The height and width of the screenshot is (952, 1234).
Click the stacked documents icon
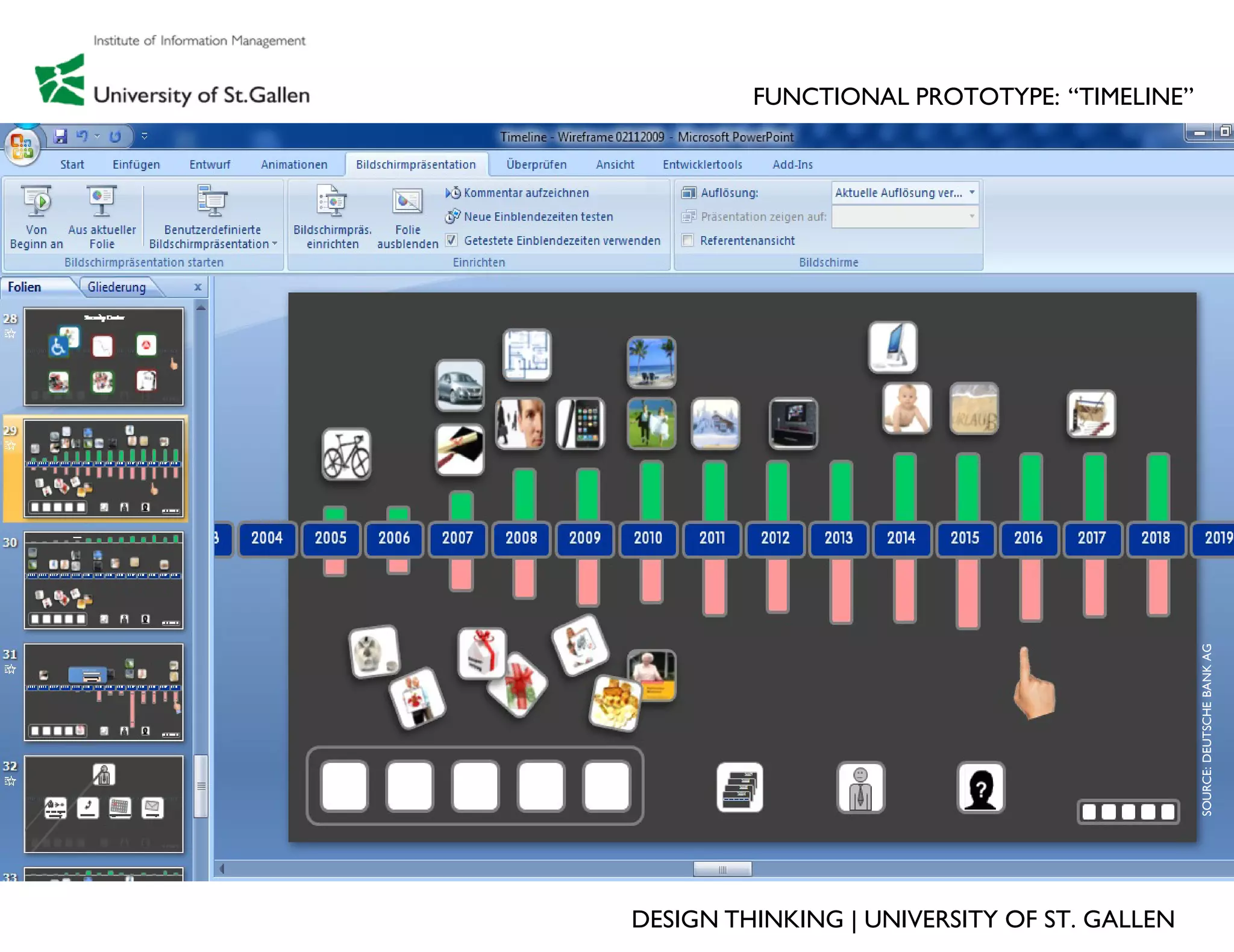coord(740,788)
